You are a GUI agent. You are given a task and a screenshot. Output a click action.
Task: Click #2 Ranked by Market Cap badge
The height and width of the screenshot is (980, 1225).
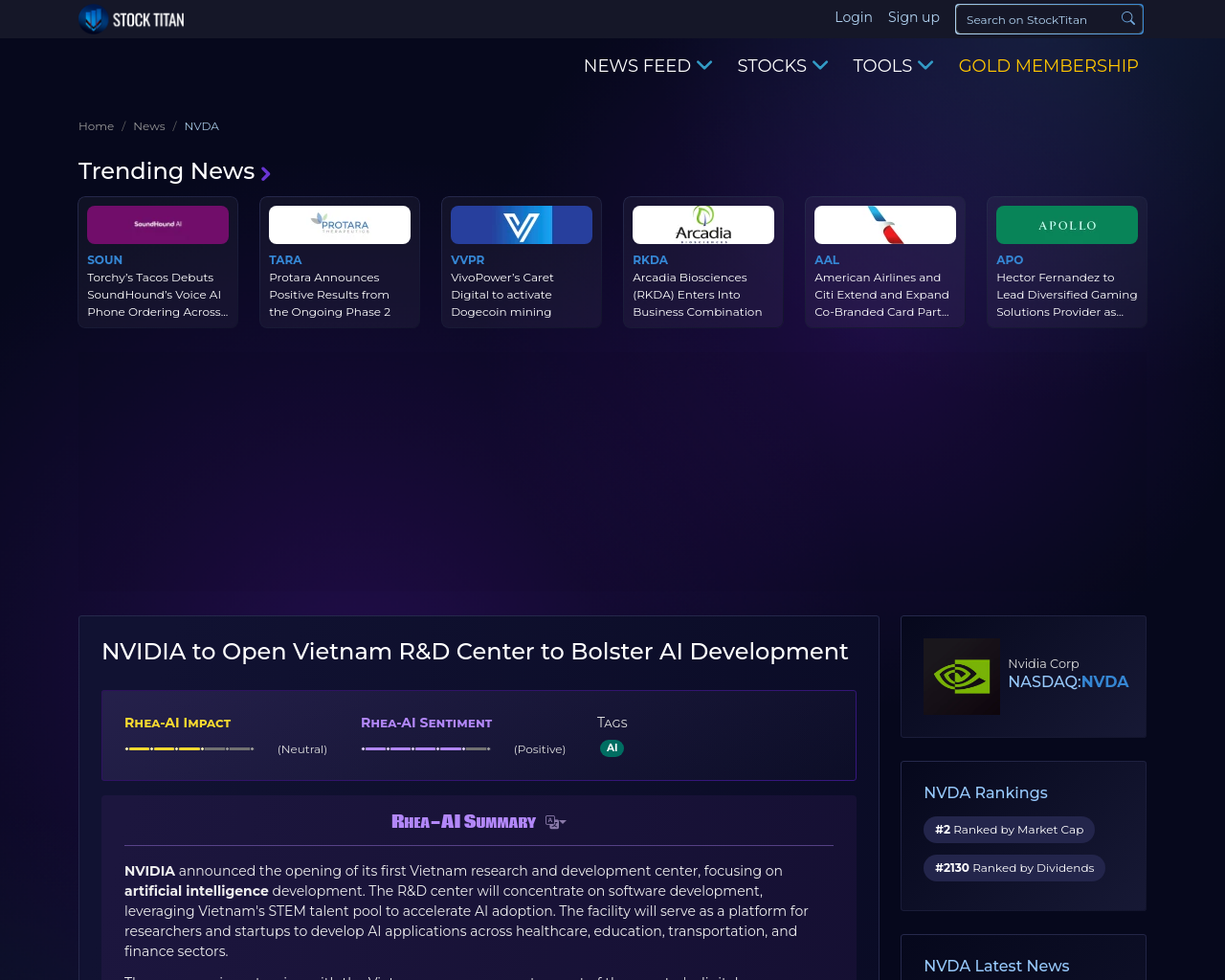click(1010, 830)
